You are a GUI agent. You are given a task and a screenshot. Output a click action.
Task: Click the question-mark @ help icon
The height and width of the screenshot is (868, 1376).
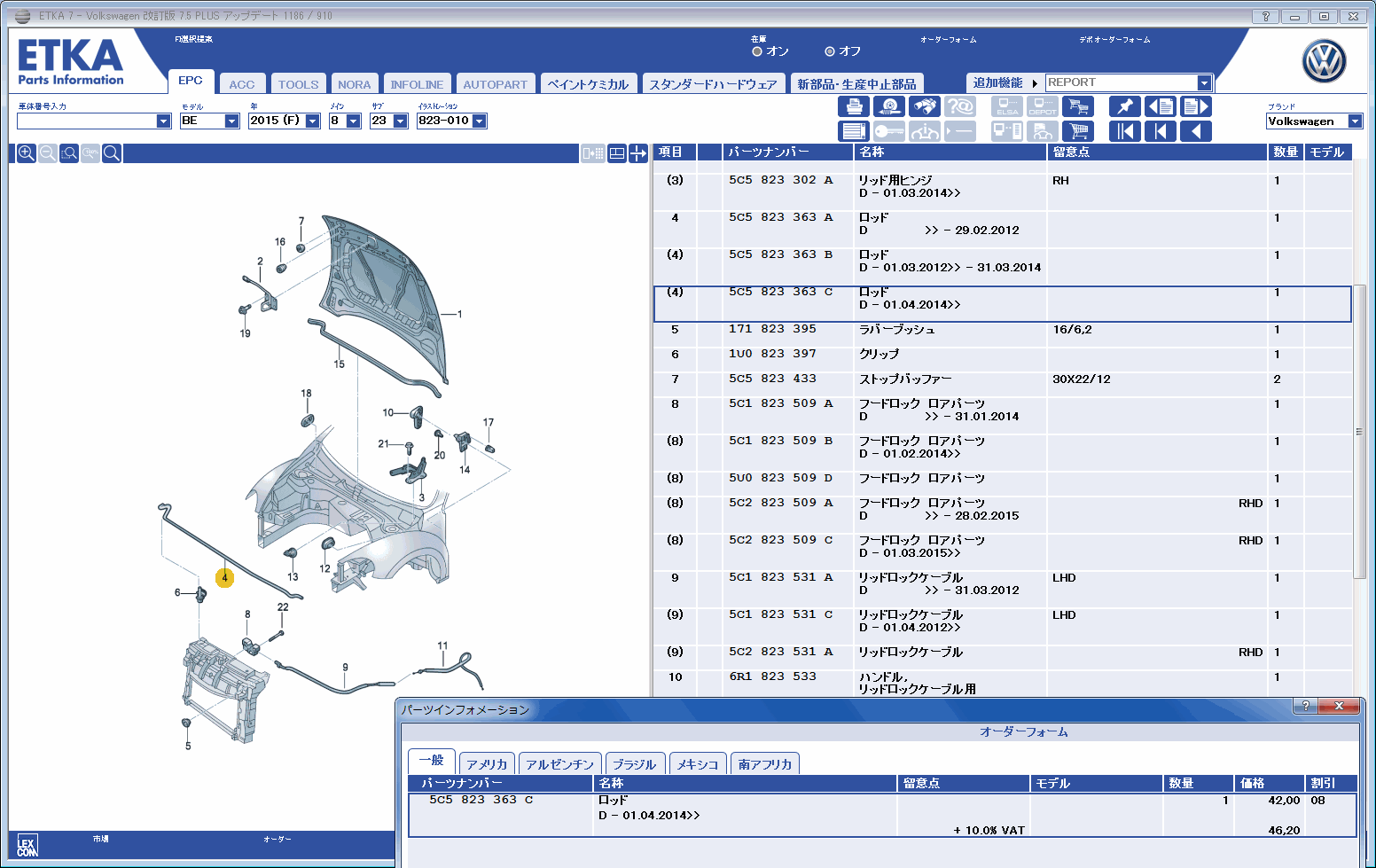pos(959,106)
